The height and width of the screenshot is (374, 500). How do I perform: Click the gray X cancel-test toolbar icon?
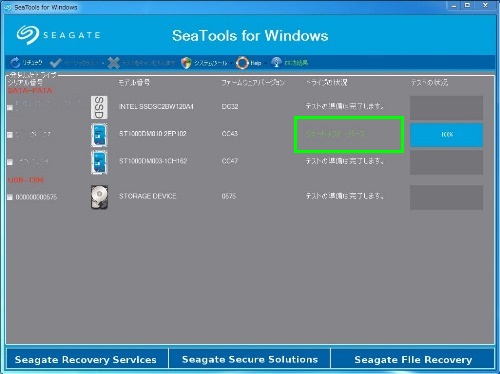pos(114,62)
